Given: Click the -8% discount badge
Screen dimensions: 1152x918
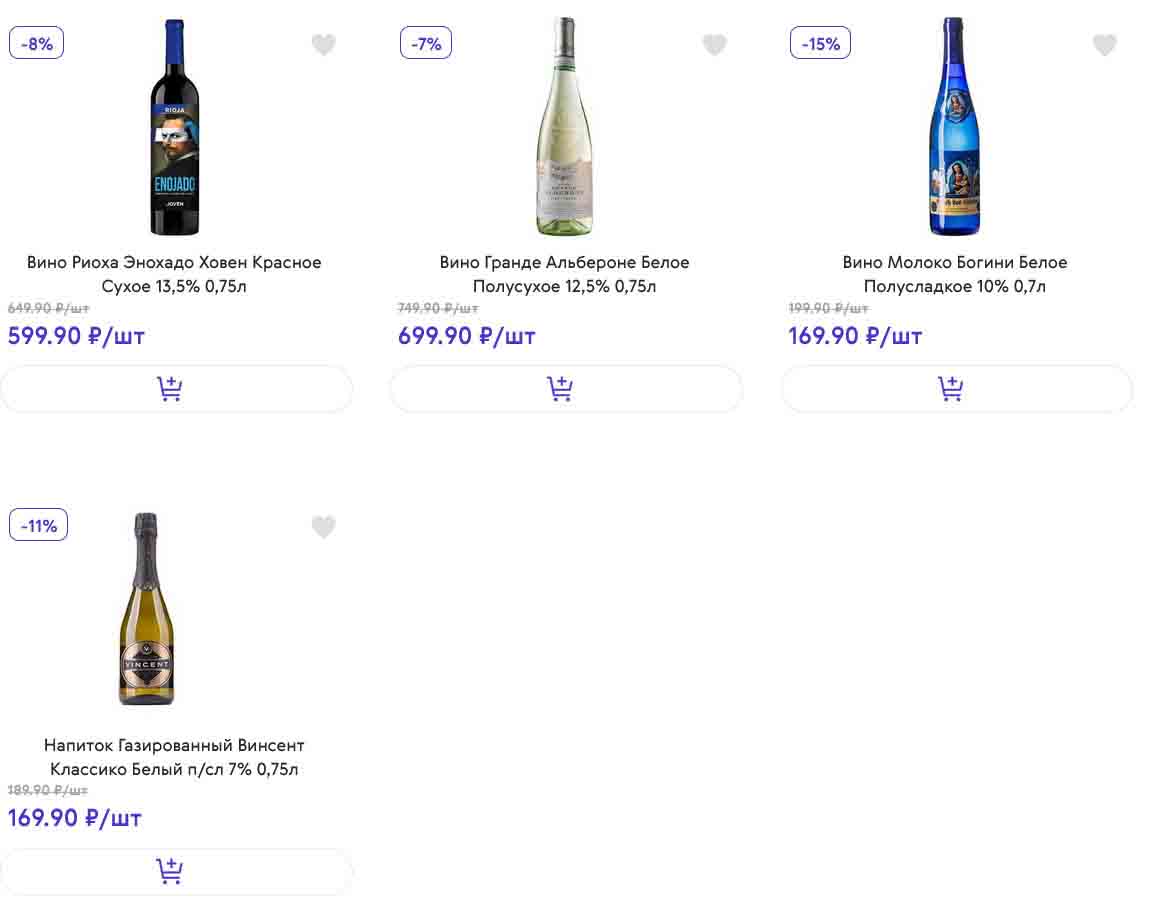Looking at the screenshot, I should click(37, 43).
